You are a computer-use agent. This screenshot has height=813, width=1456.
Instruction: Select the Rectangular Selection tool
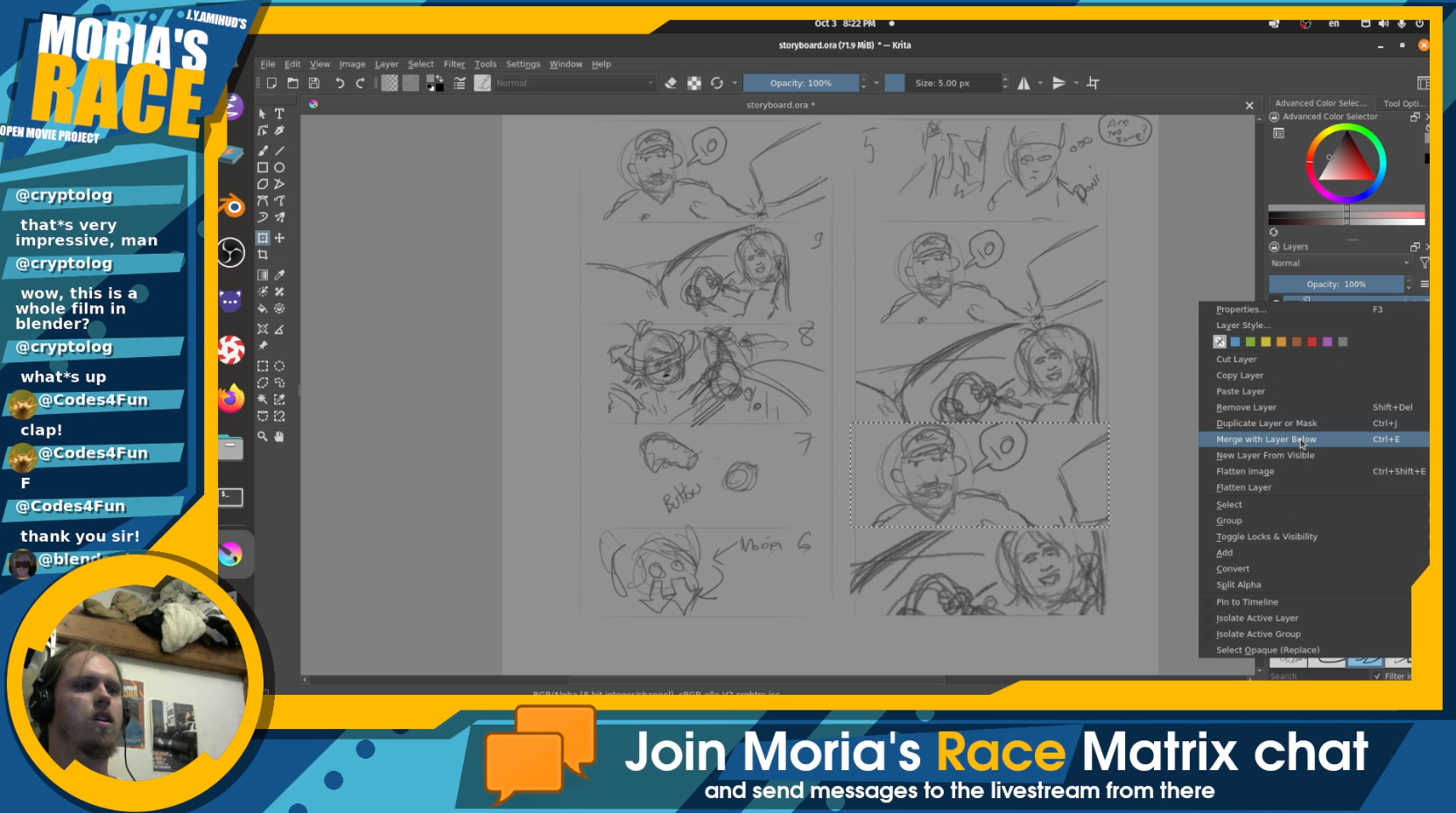pyautogui.click(x=263, y=366)
